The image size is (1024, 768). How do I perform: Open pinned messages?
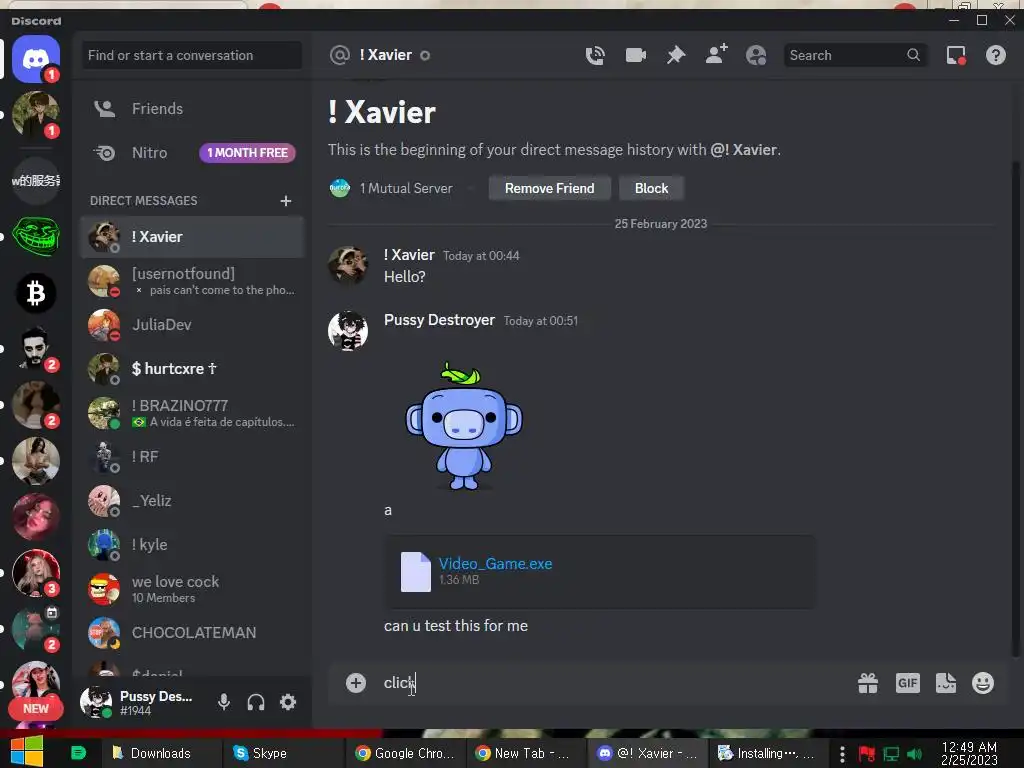point(676,56)
